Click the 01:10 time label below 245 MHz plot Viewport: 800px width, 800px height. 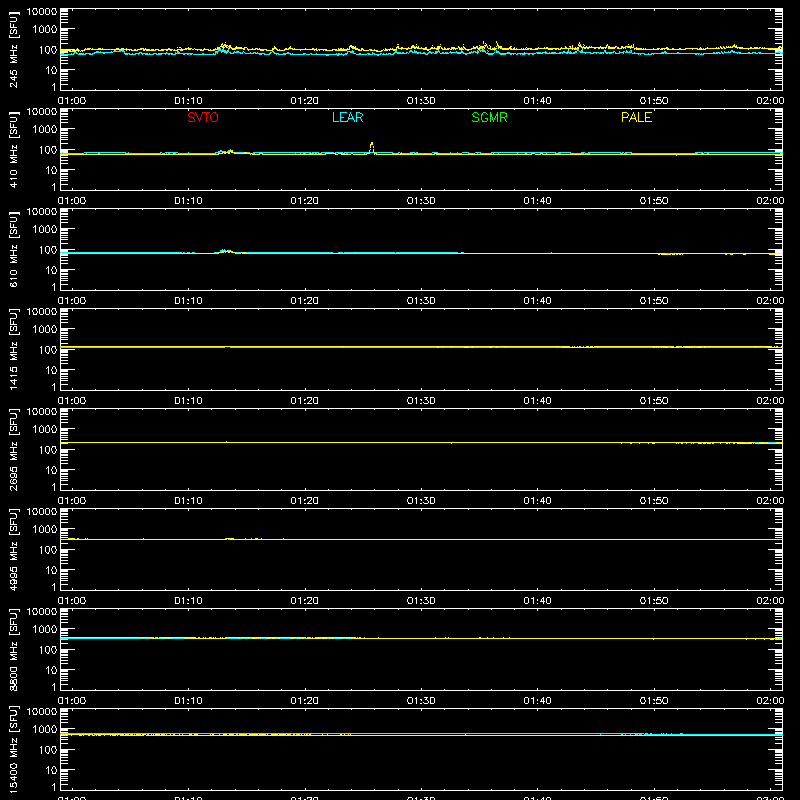tap(188, 101)
